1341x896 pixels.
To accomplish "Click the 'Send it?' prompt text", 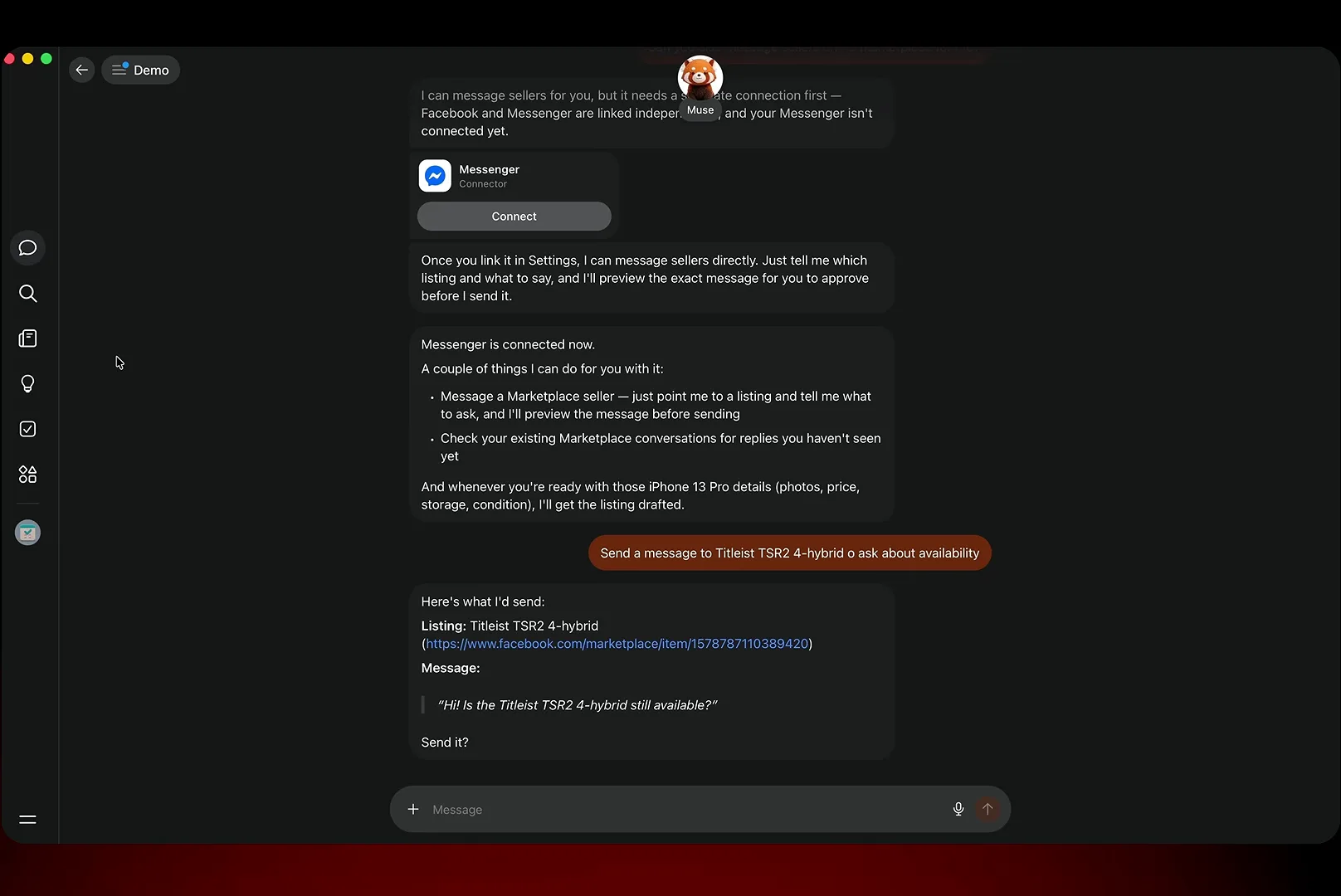I will coord(445,743).
